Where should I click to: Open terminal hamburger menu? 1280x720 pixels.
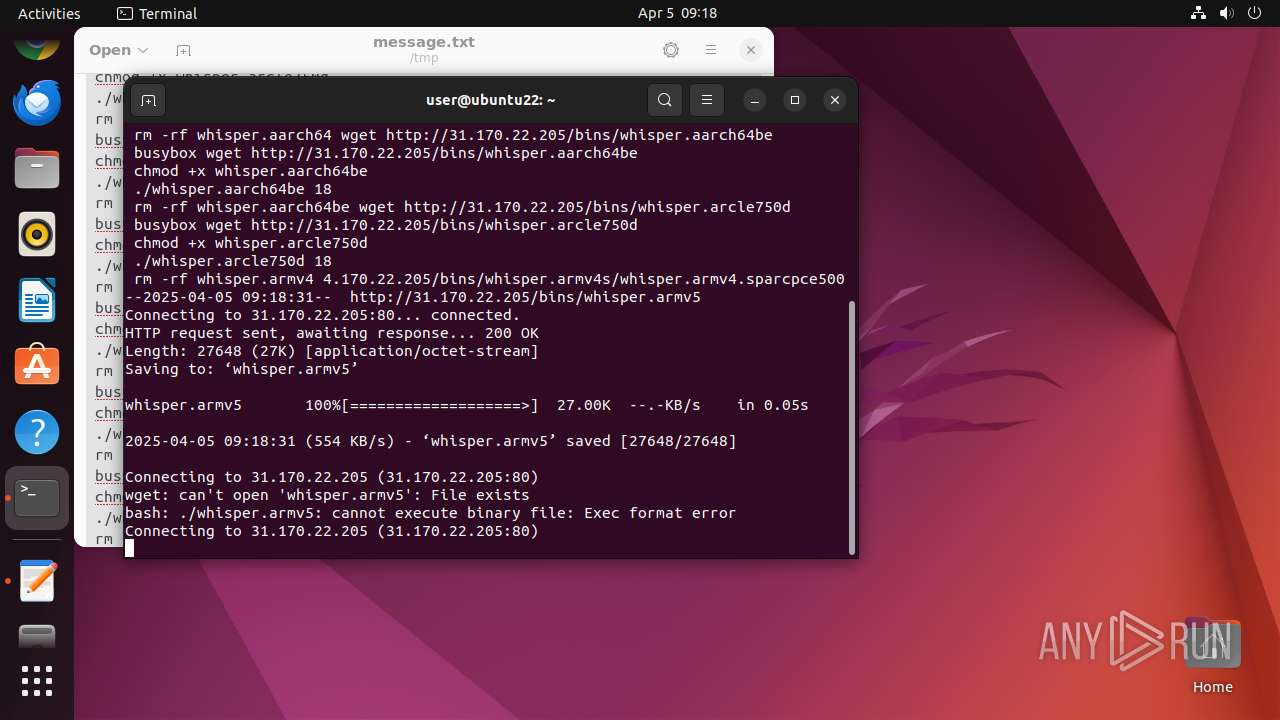707,100
